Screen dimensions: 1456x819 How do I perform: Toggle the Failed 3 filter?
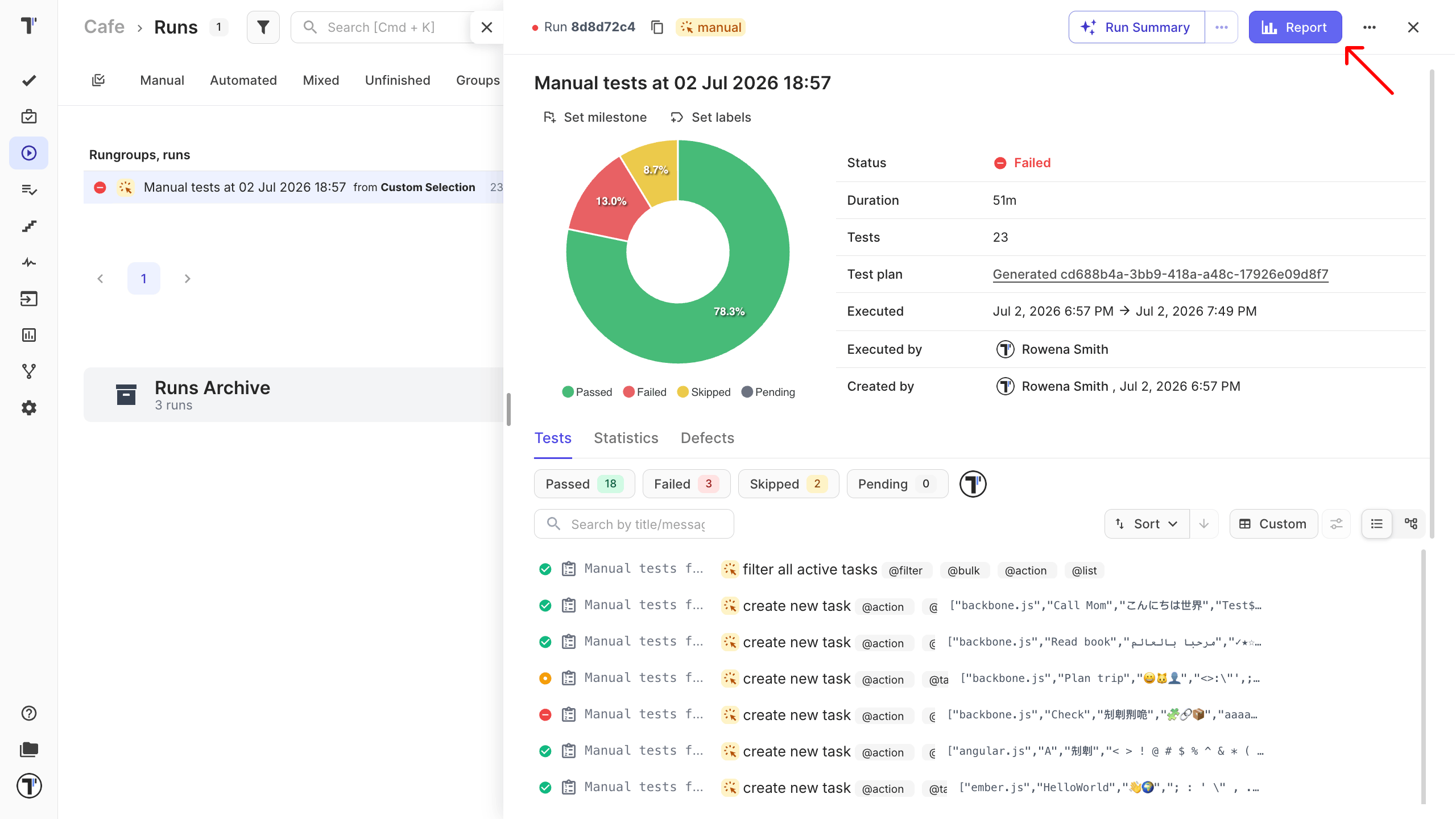tap(686, 484)
